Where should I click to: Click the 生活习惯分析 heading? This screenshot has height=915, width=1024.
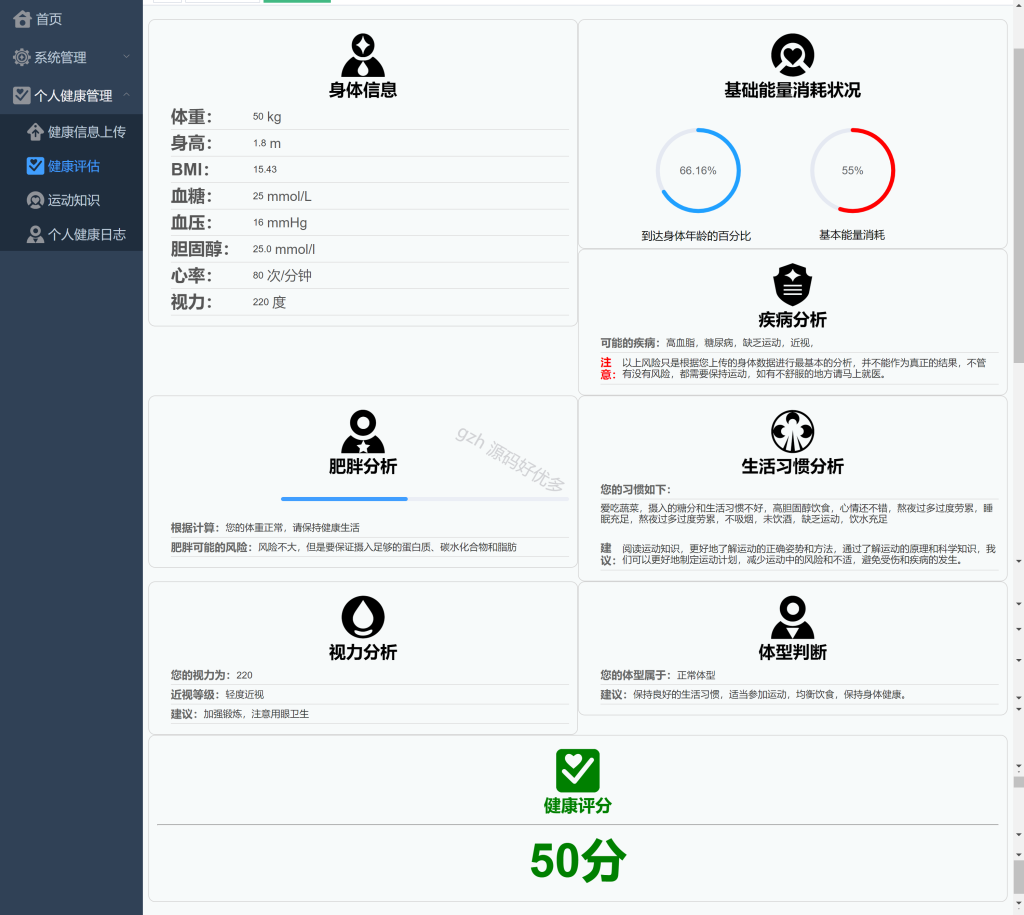pyautogui.click(x=792, y=466)
